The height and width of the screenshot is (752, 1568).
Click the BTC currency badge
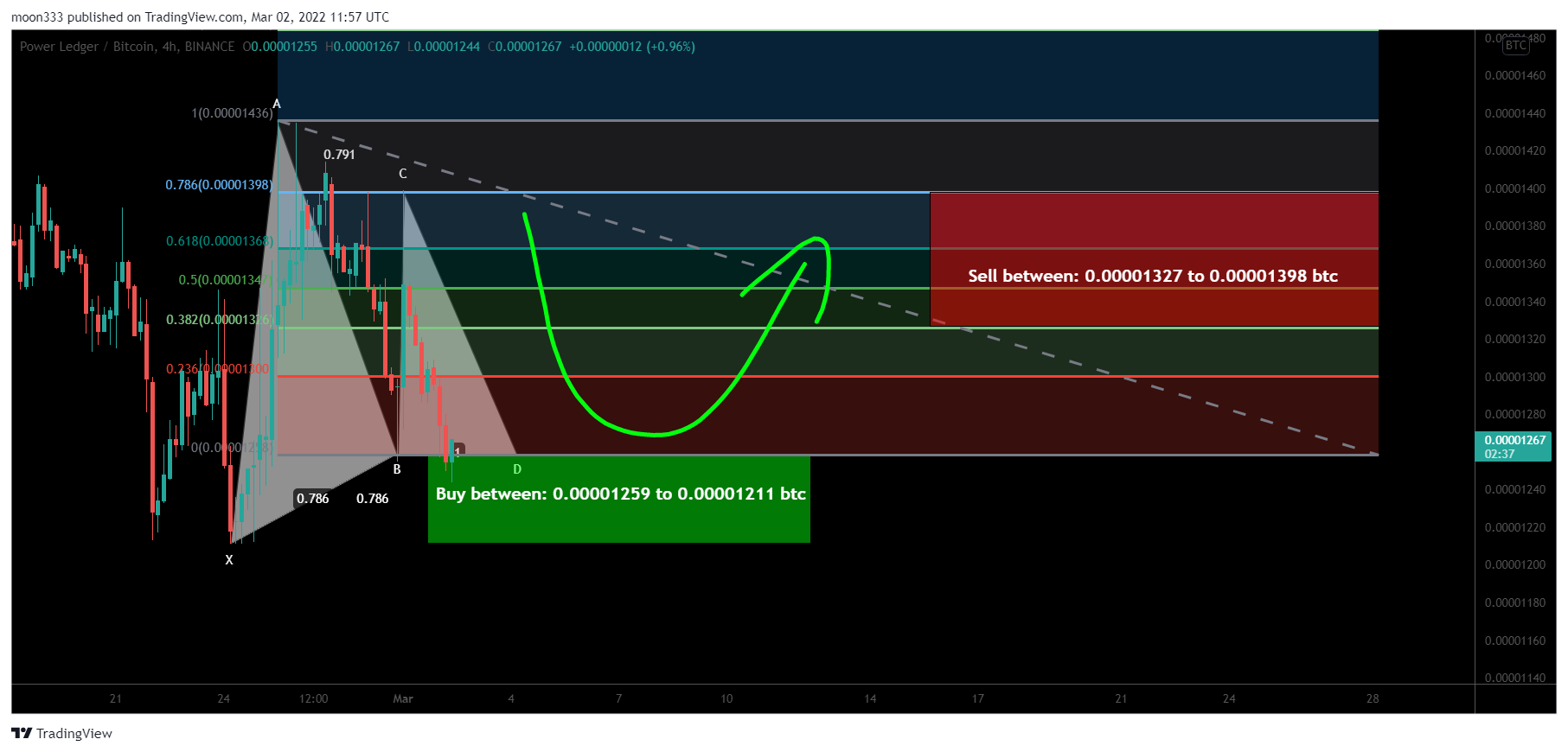(1515, 46)
